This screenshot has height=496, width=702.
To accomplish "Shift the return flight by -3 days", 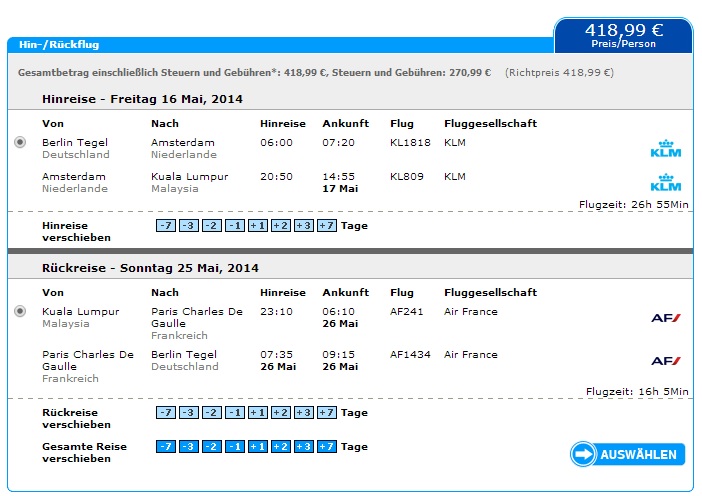I will [189, 412].
